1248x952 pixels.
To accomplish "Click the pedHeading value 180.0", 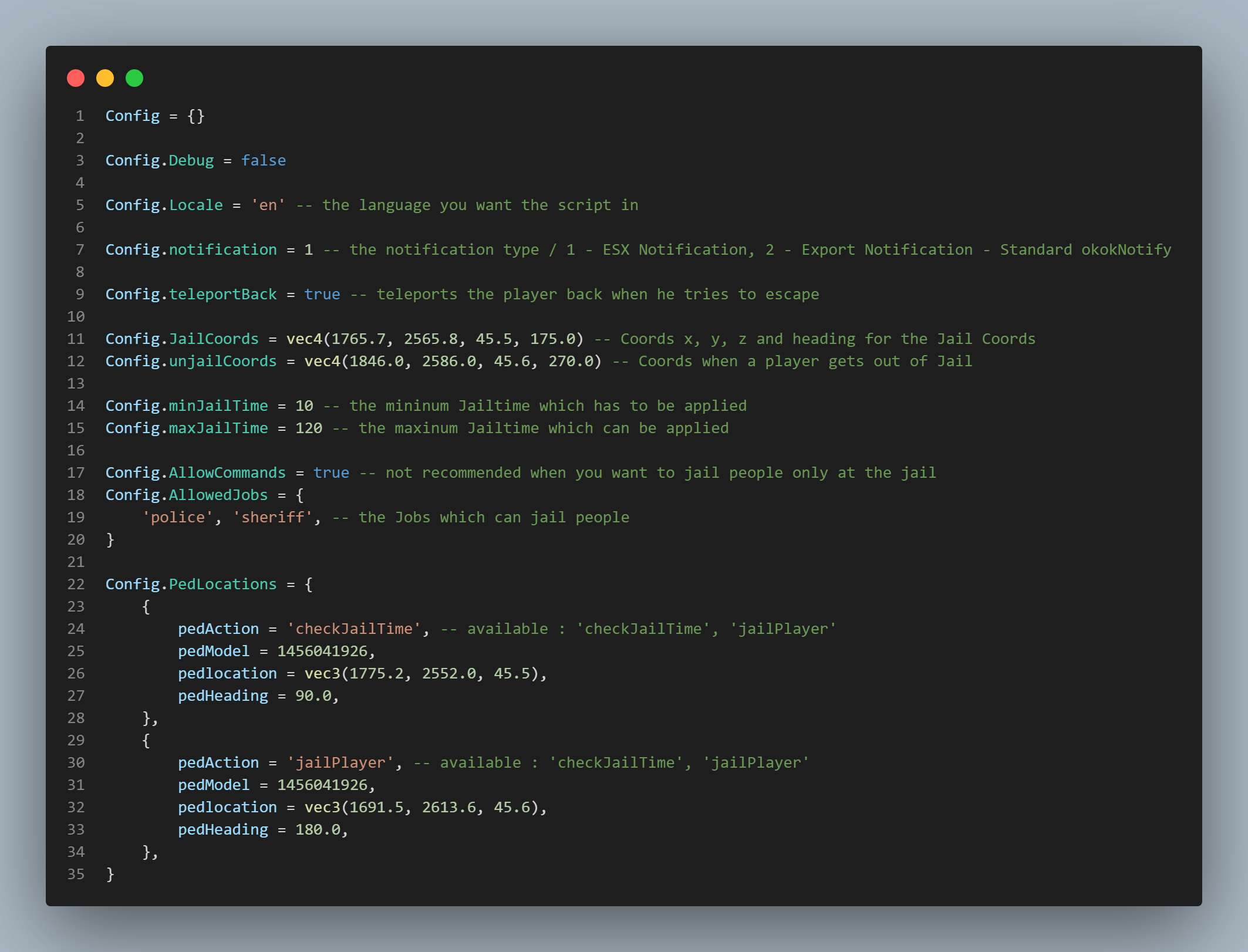I will click(318, 830).
